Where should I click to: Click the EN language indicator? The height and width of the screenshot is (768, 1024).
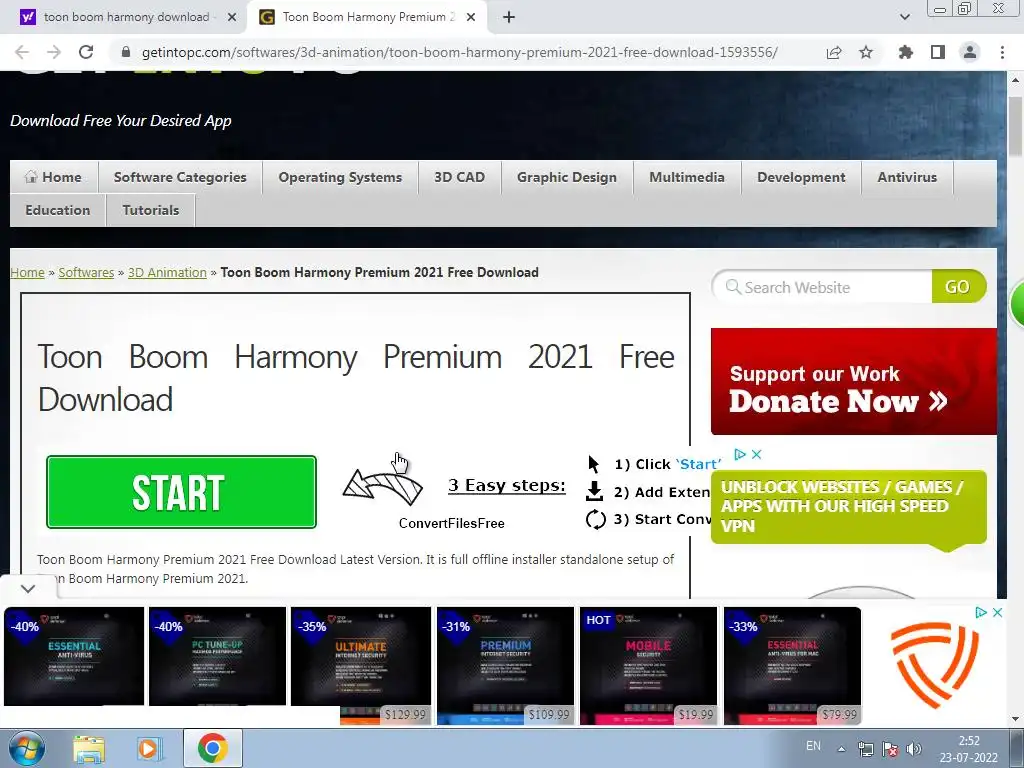(x=813, y=746)
